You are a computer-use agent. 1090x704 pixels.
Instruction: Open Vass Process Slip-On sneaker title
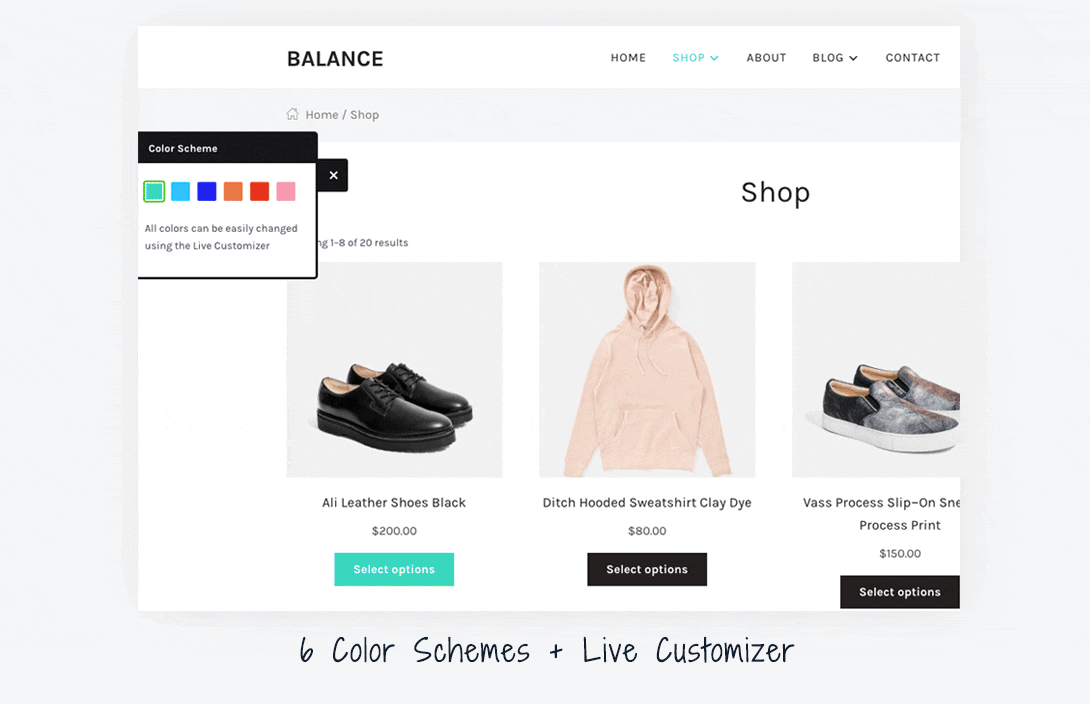[881, 514]
